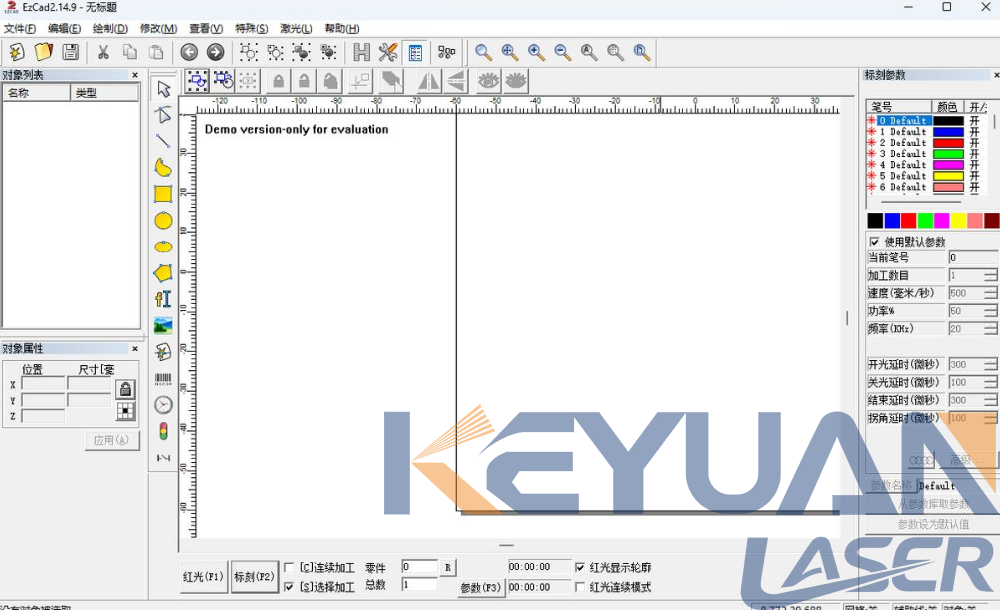Open the 文件(F) menu
This screenshot has width=1000, height=610.
tap(20, 29)
